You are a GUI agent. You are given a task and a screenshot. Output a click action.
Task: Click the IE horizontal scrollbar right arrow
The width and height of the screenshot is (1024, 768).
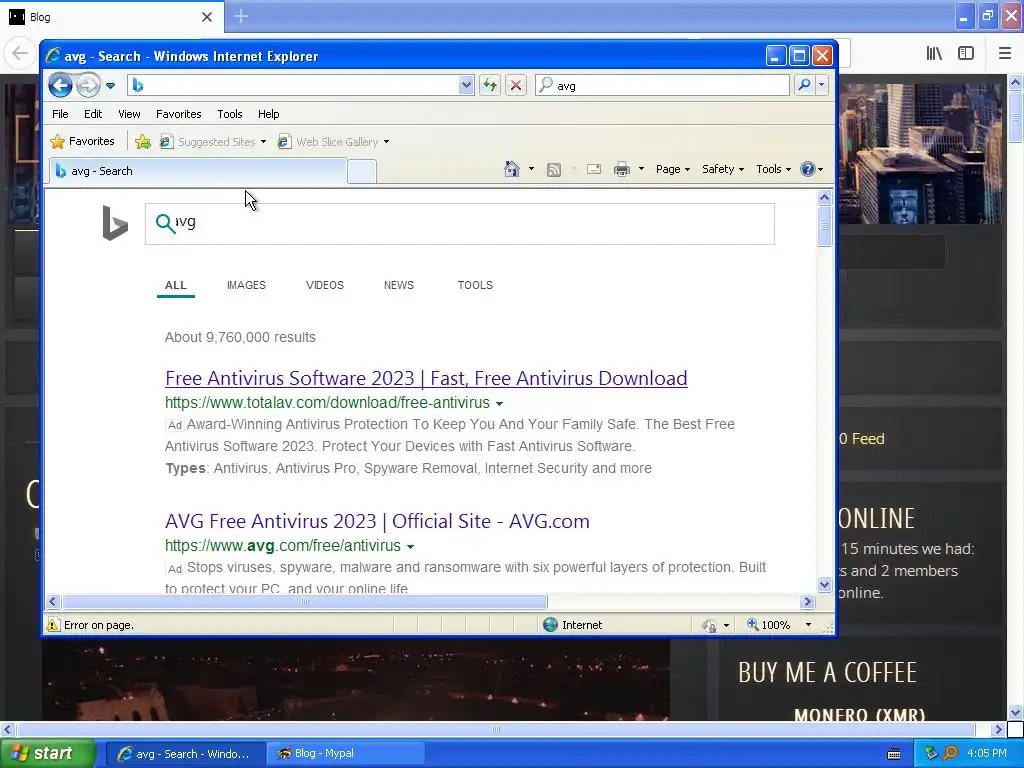click(x=807, y=601)
